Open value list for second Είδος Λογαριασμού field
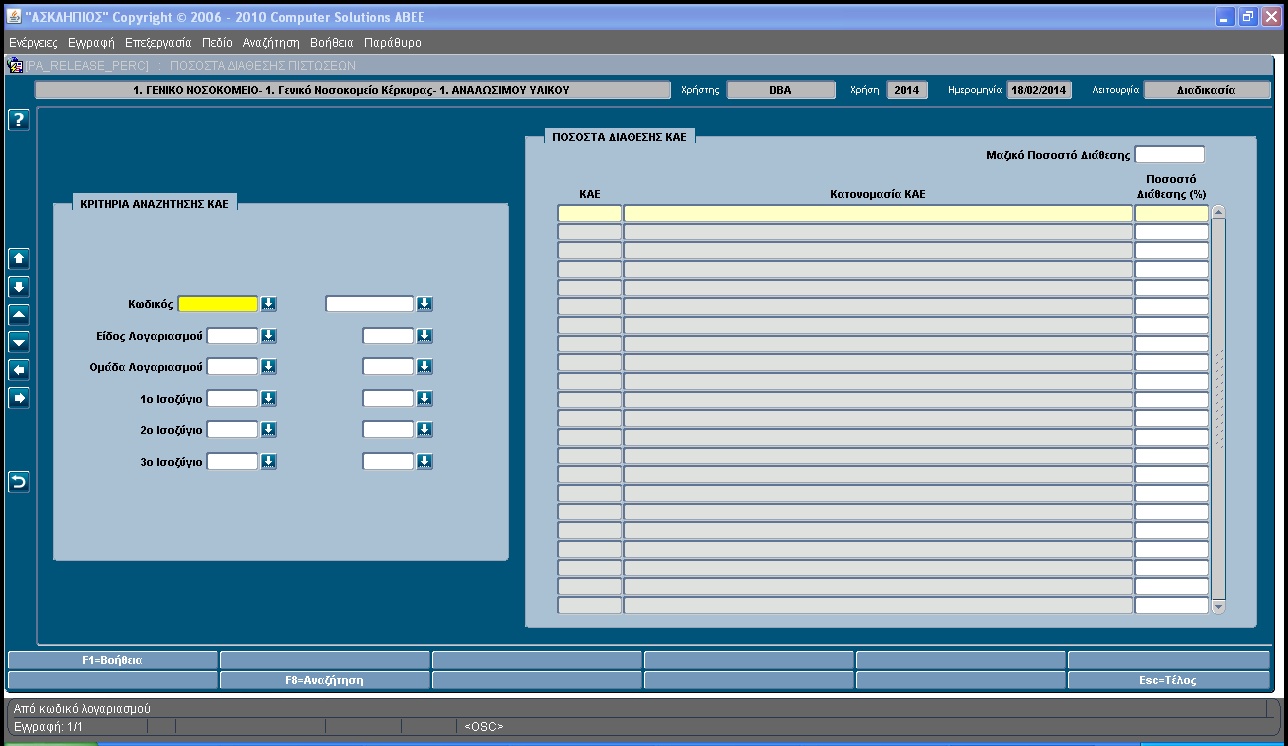 coord(424,336)
